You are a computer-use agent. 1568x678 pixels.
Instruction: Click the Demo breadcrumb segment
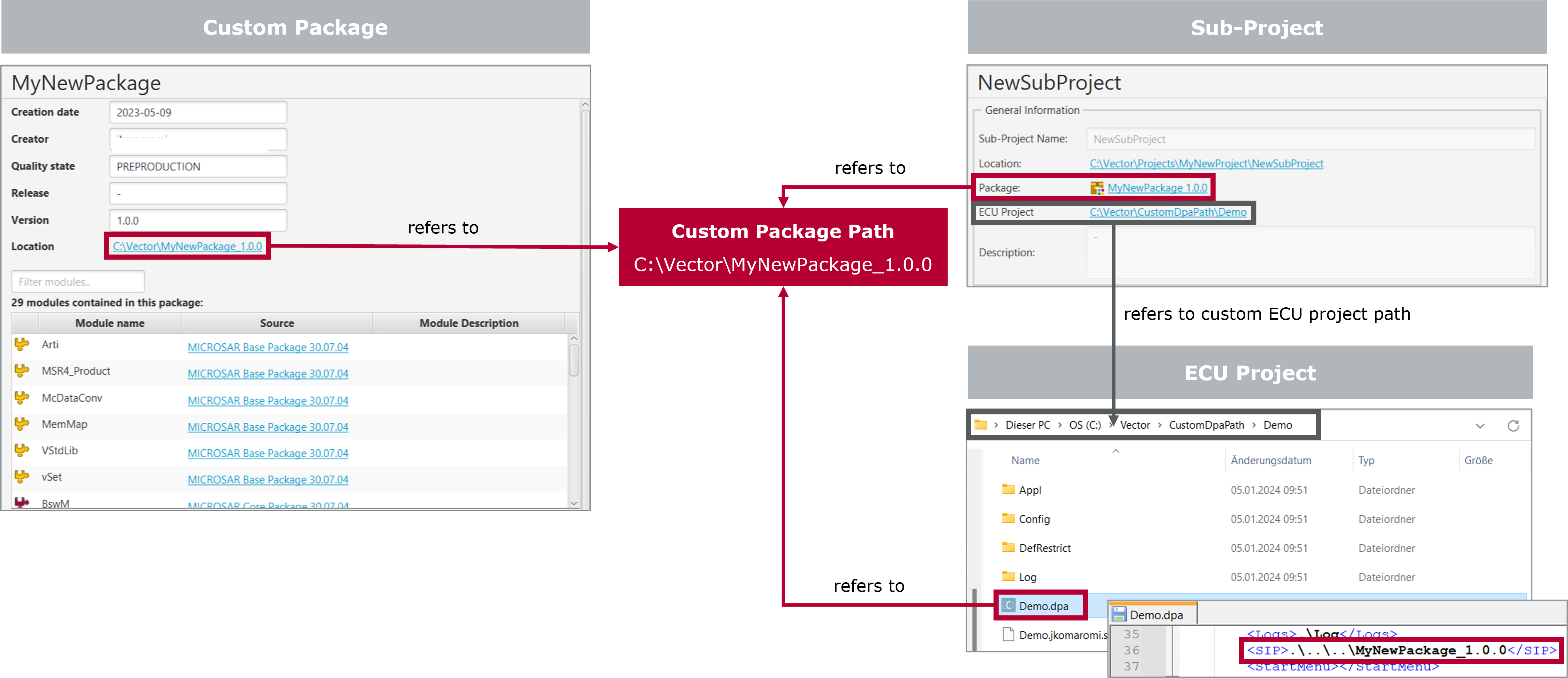click(1277, 425)
